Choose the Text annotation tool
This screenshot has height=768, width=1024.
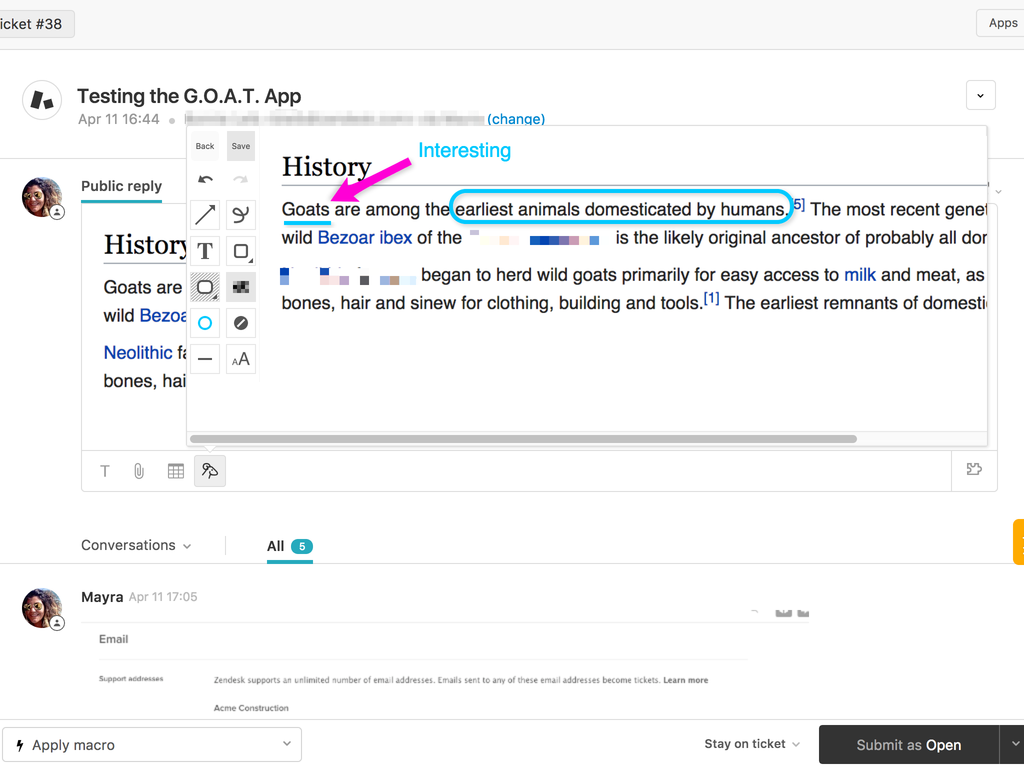click(x=205, y=251)
